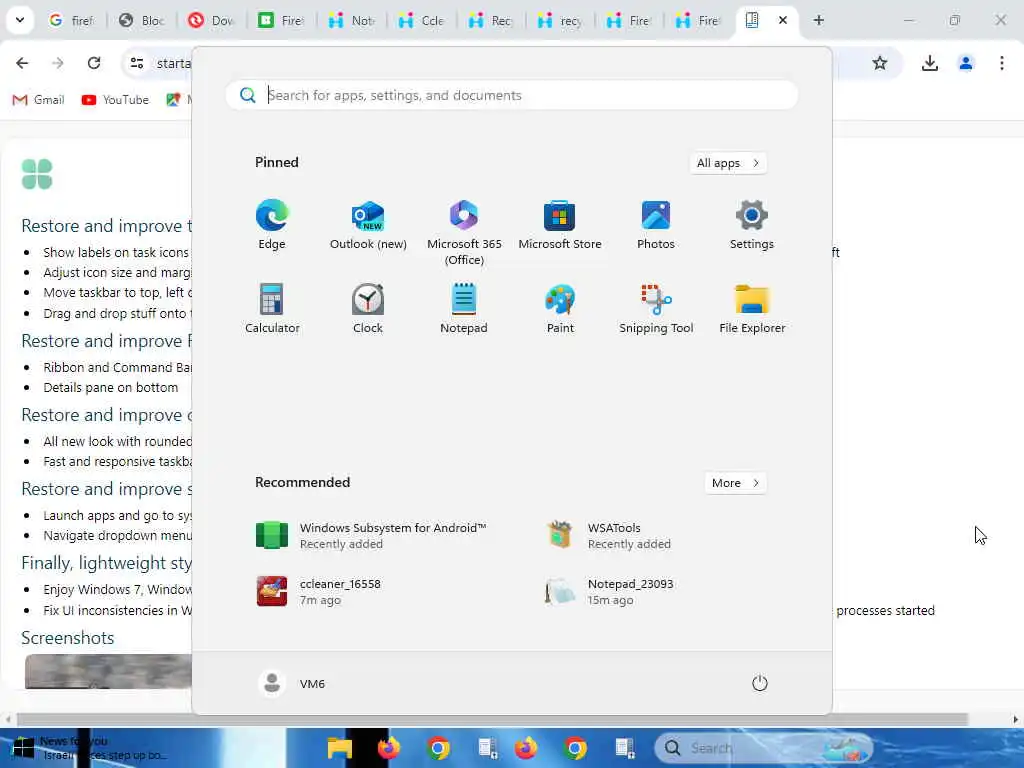Click the taskbar Search box
The image size is (1024, 768).
click(x=763, y=748)
